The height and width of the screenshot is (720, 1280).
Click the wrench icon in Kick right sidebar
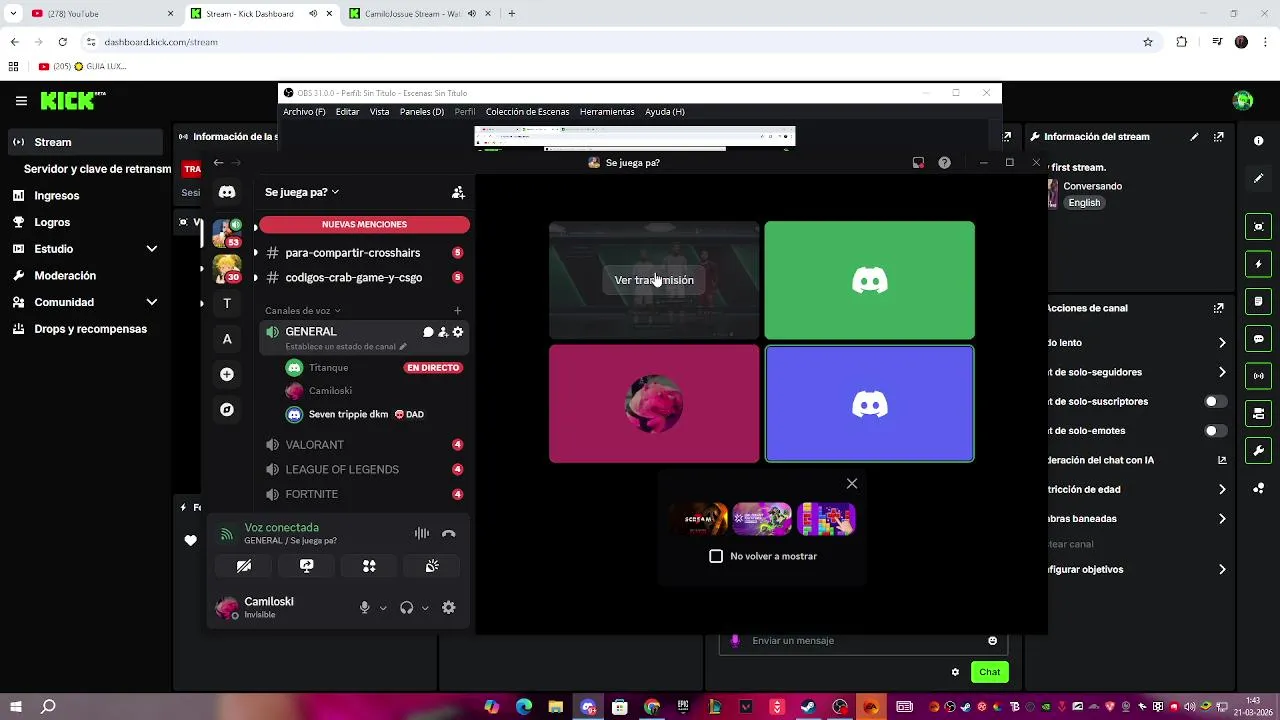pyautogui.click(x=1259, y=451)
